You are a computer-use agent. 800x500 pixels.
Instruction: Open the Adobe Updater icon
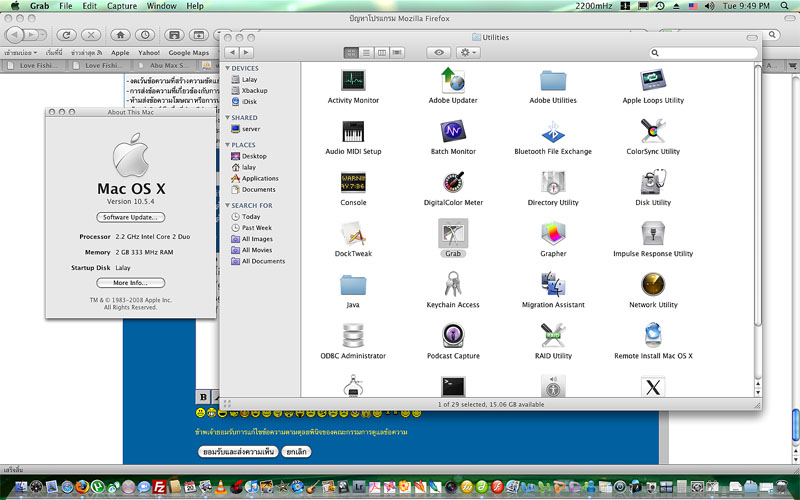(x=453, y=81)
